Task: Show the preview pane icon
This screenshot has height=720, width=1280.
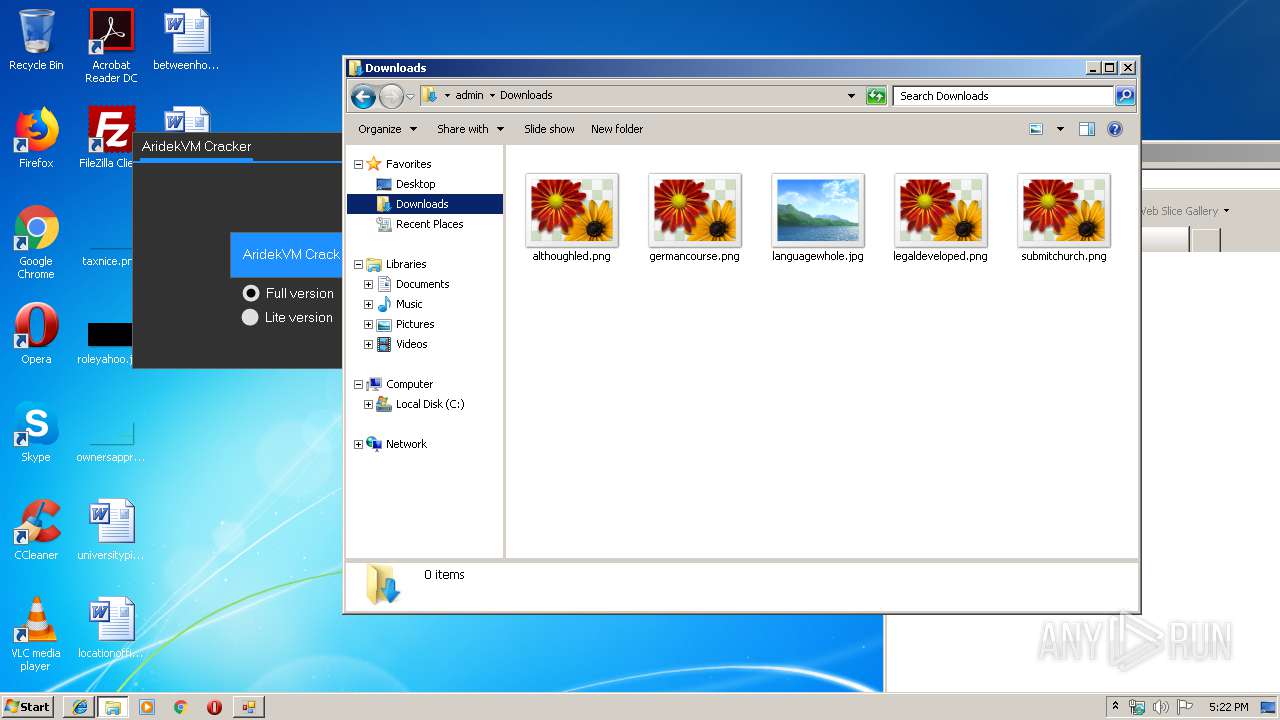Action: pyautogui.click(x=1087, y=129)
